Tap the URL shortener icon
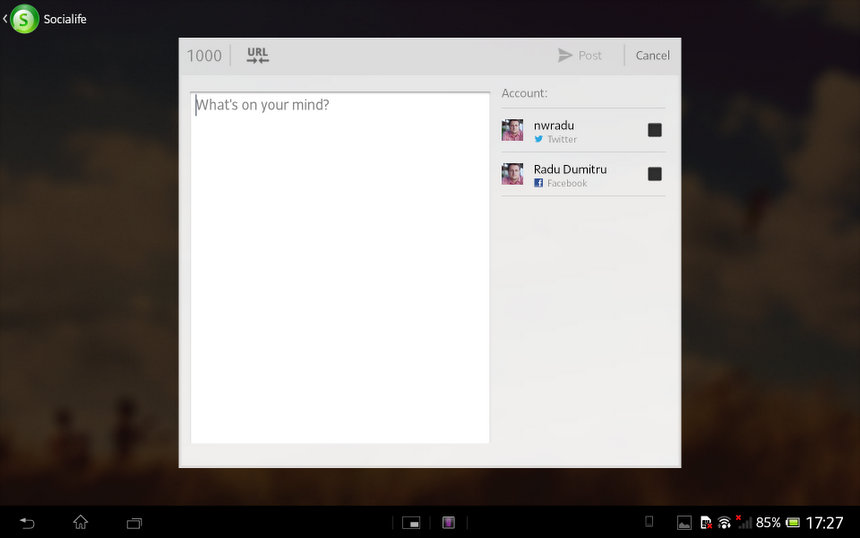 pyautogui.click(x=258, y=55)
